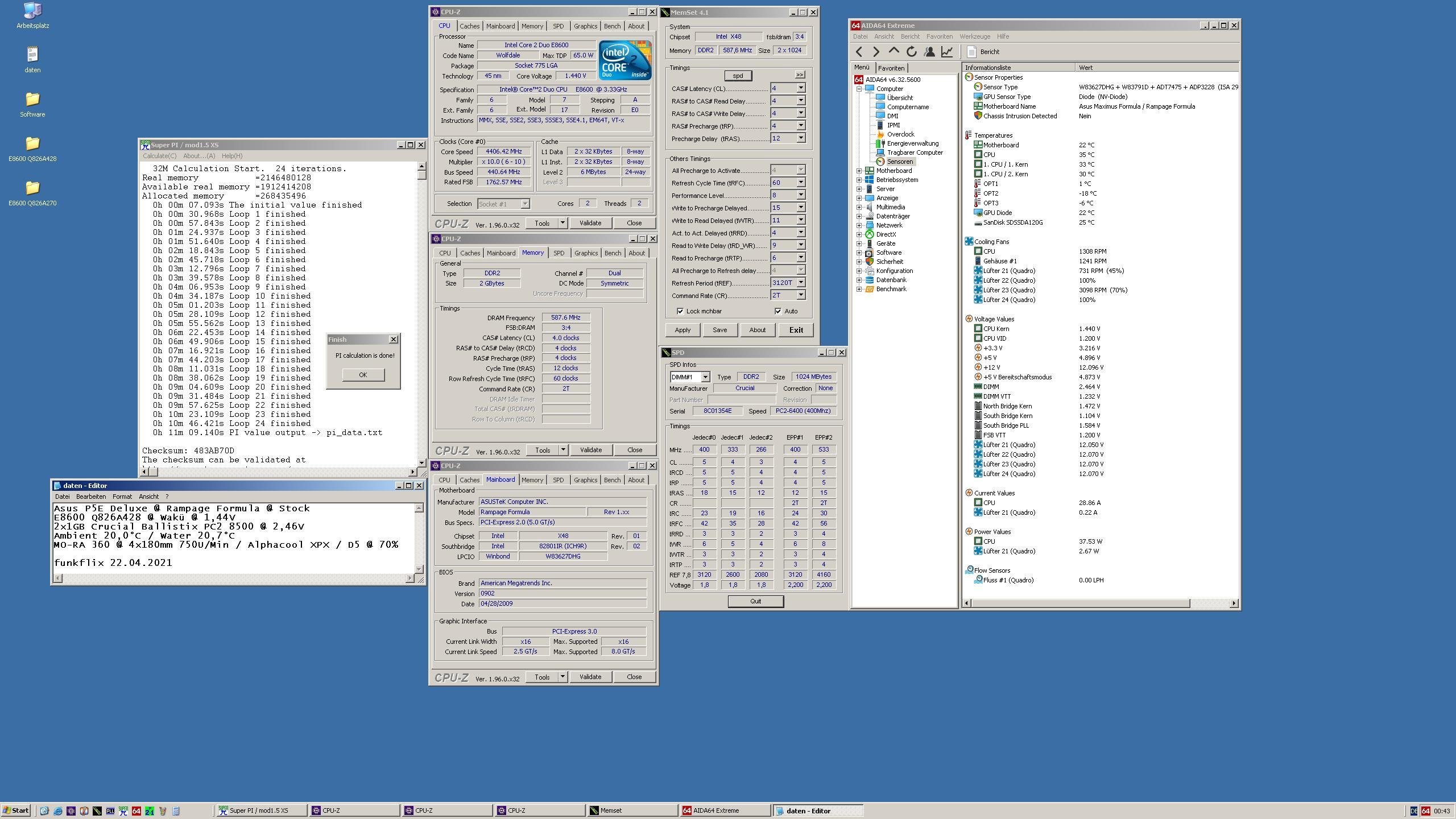
Task: Click Energieverwaltung item in AIDA64 tree
Action: 912,143
